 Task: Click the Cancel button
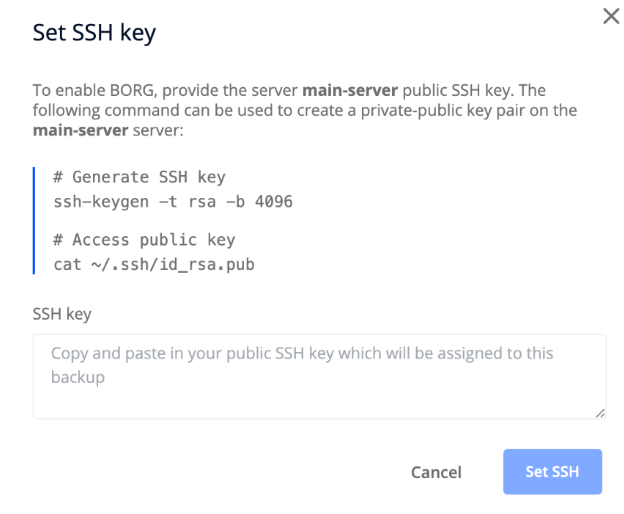pos(436,472)
